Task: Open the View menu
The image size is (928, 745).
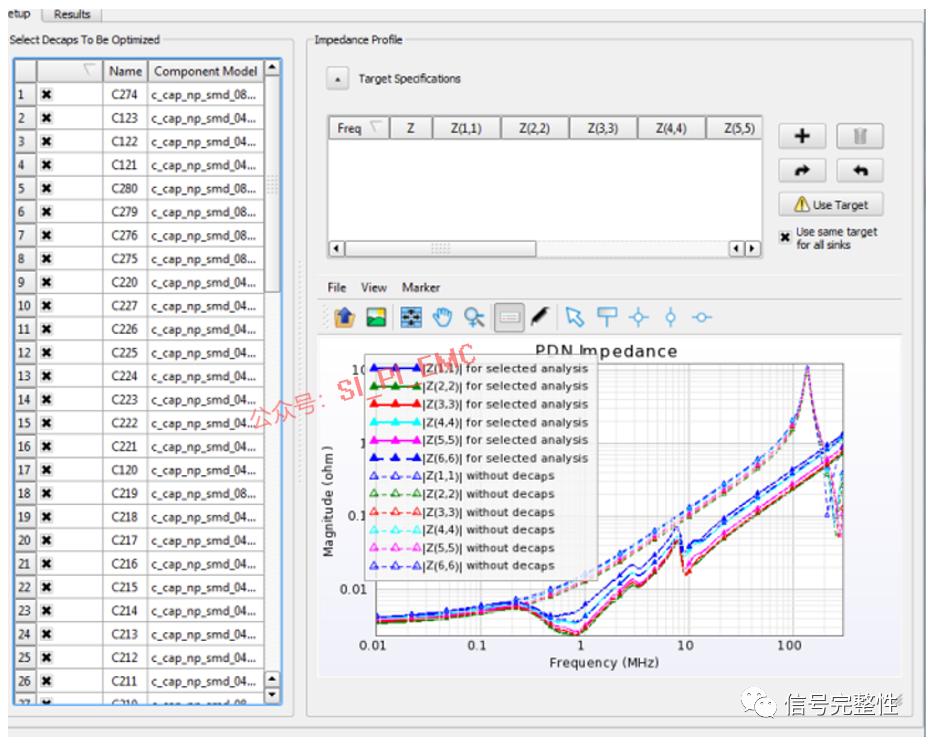Action: [374, 287]
